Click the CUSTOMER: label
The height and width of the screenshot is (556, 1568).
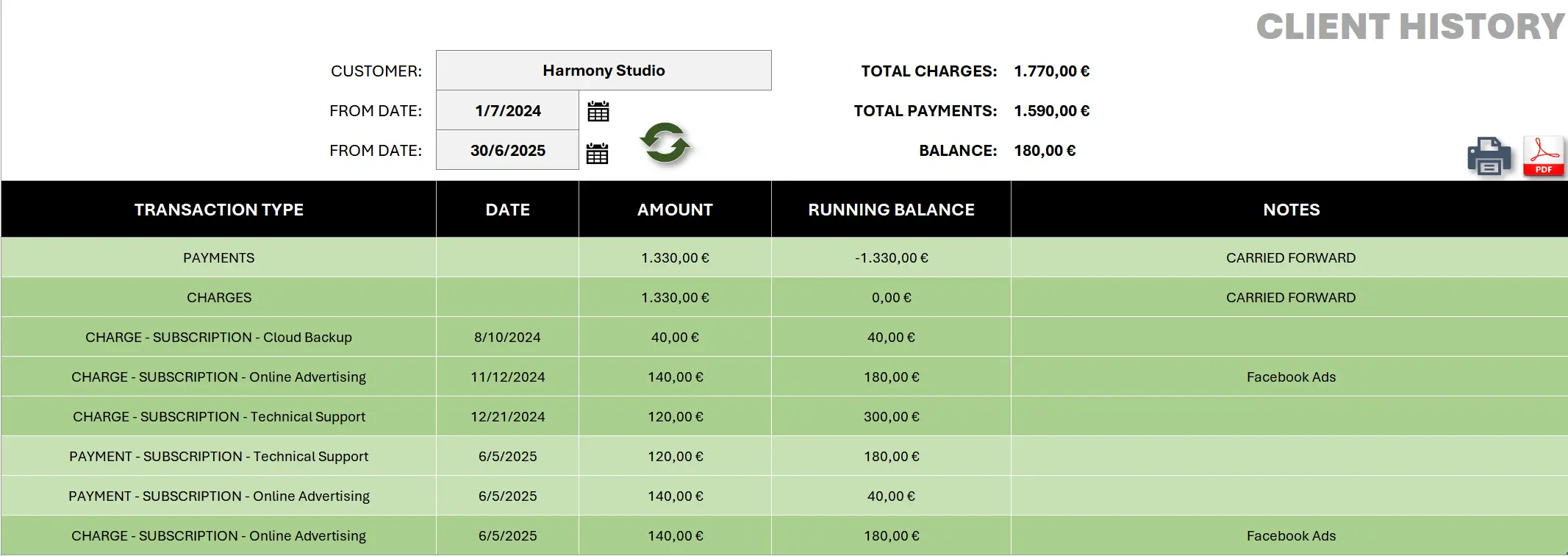pos(376,71)
